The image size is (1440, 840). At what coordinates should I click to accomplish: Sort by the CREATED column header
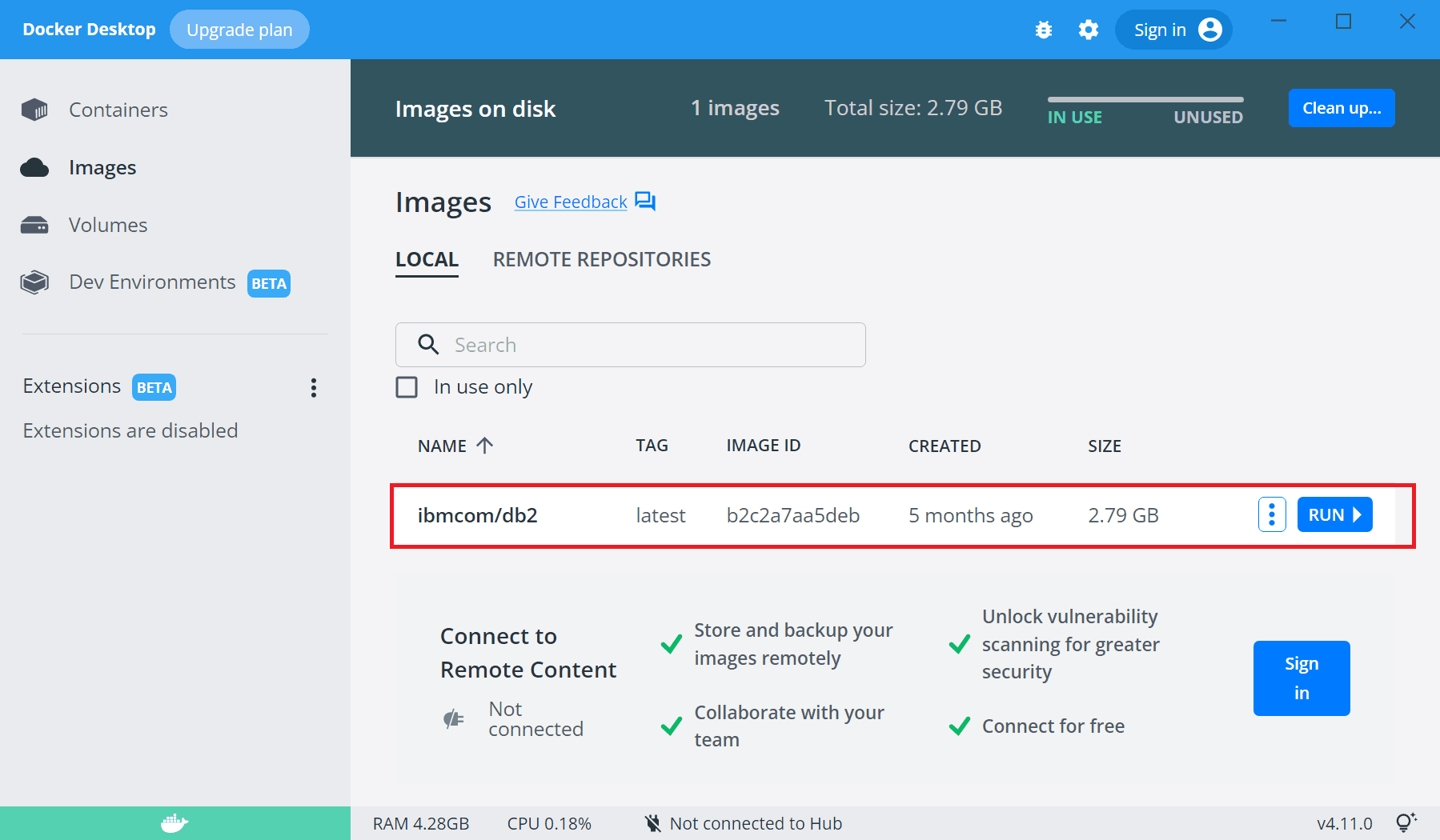pyautogui.click(x=945, y=446)
